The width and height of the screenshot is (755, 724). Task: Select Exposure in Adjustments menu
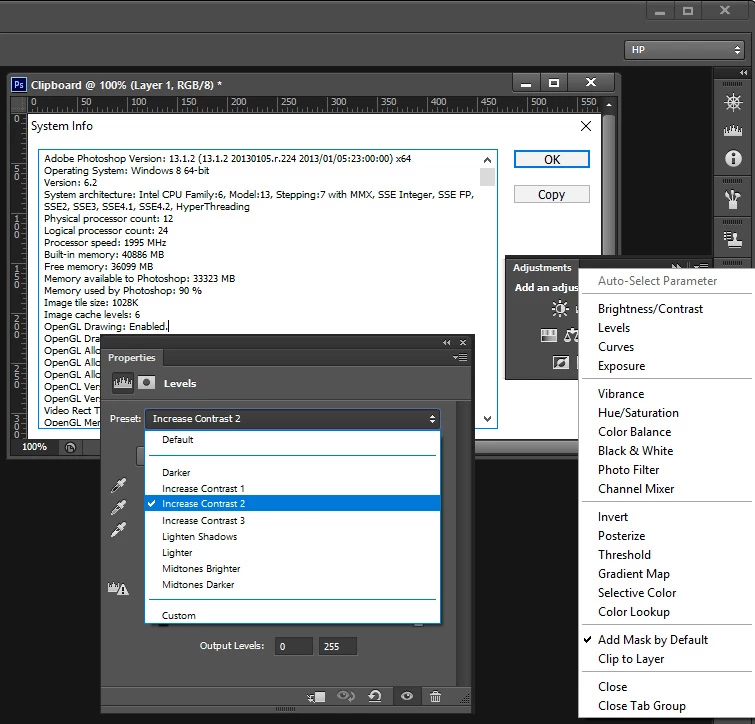(667, 366)
